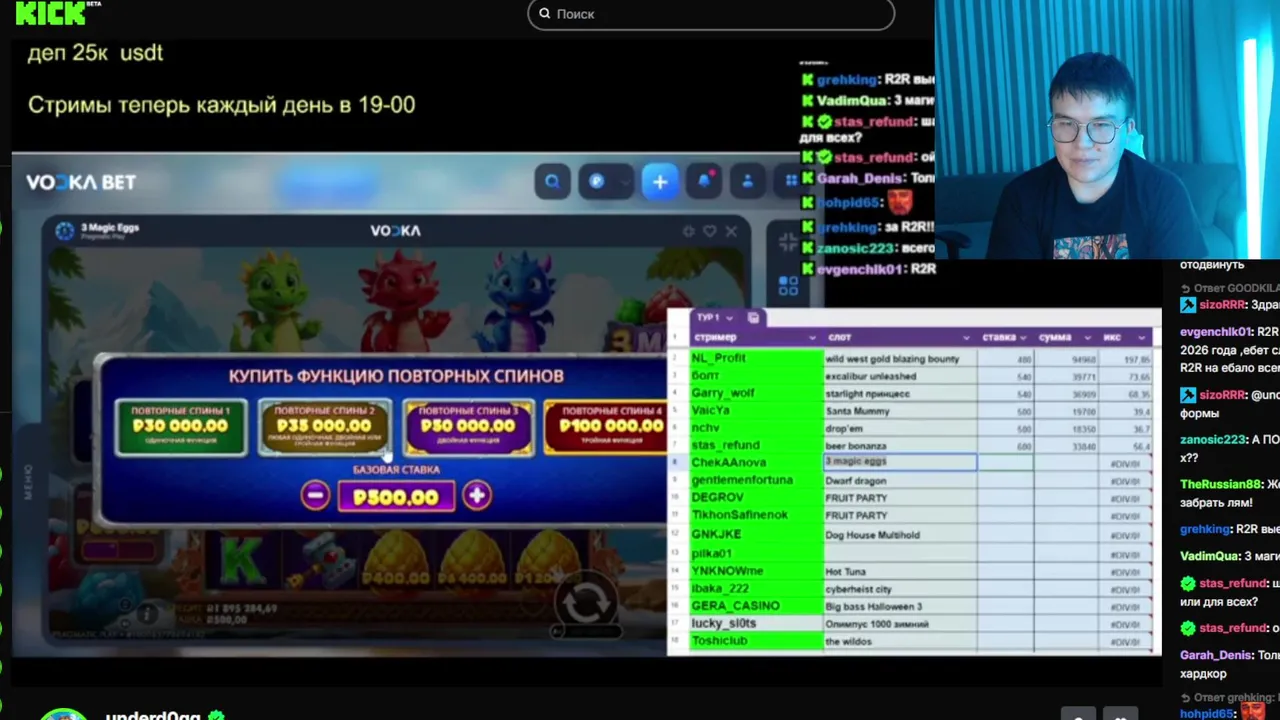The image size is (1280, 720).
Task: Click the streamer webcam overlay
Action: (1107, 130)
